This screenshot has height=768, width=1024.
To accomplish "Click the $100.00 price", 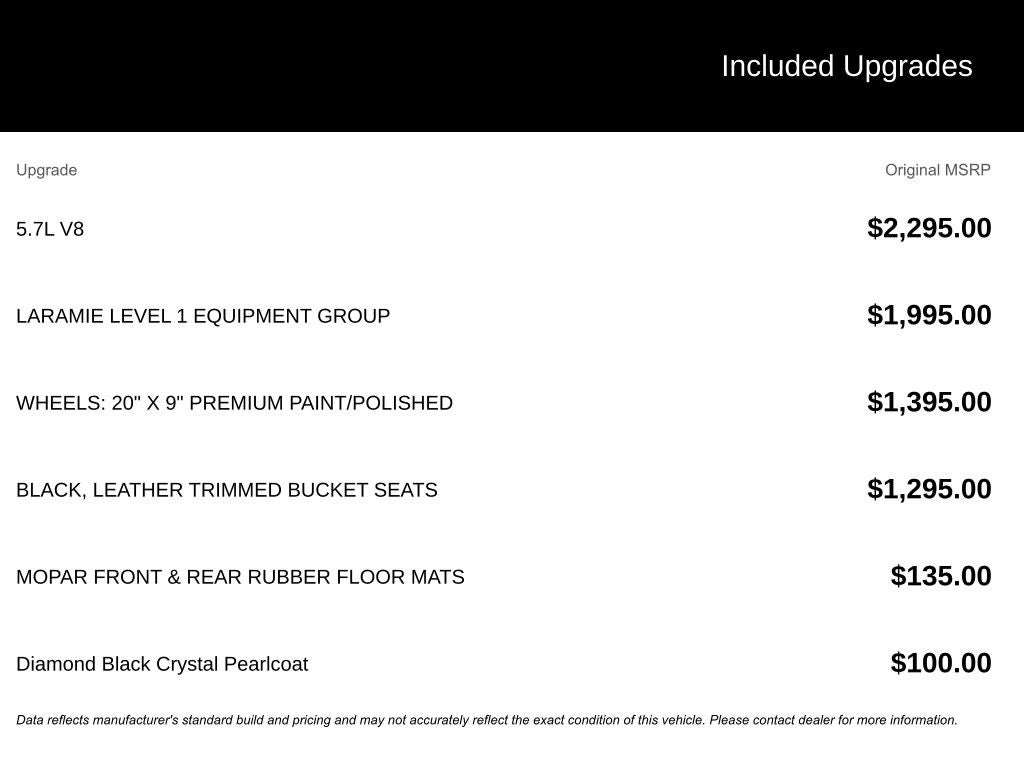I will [941, 663].
